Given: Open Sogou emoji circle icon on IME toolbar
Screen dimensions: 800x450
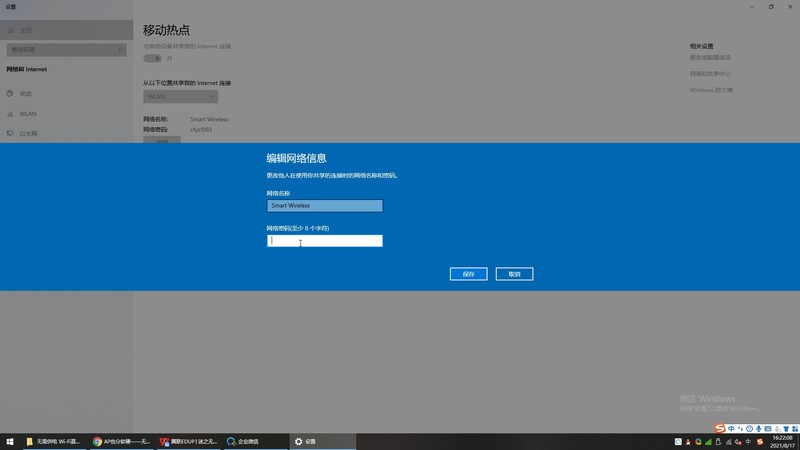Looking at the screenshot, I should 749,429.
